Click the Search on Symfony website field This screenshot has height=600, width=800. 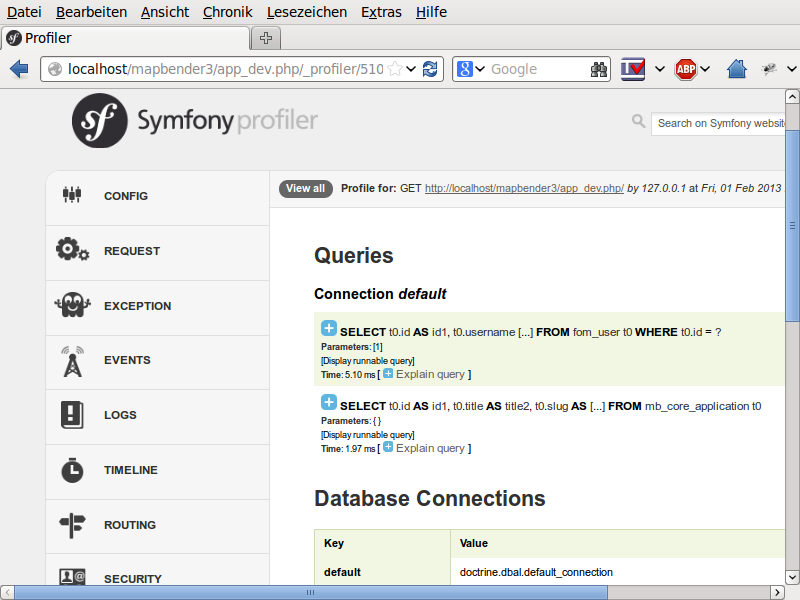click(x=720, y=123)
